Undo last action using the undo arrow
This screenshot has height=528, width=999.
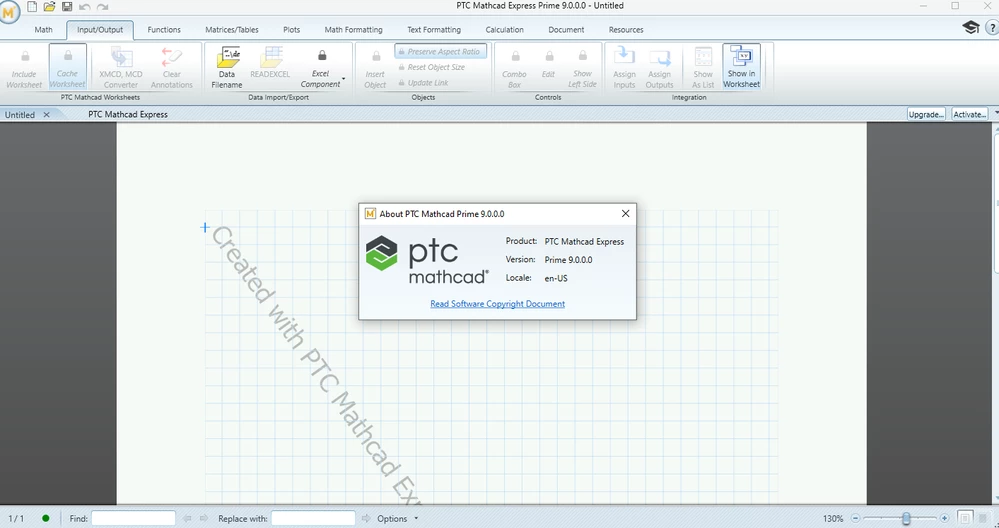click(84, 7)
